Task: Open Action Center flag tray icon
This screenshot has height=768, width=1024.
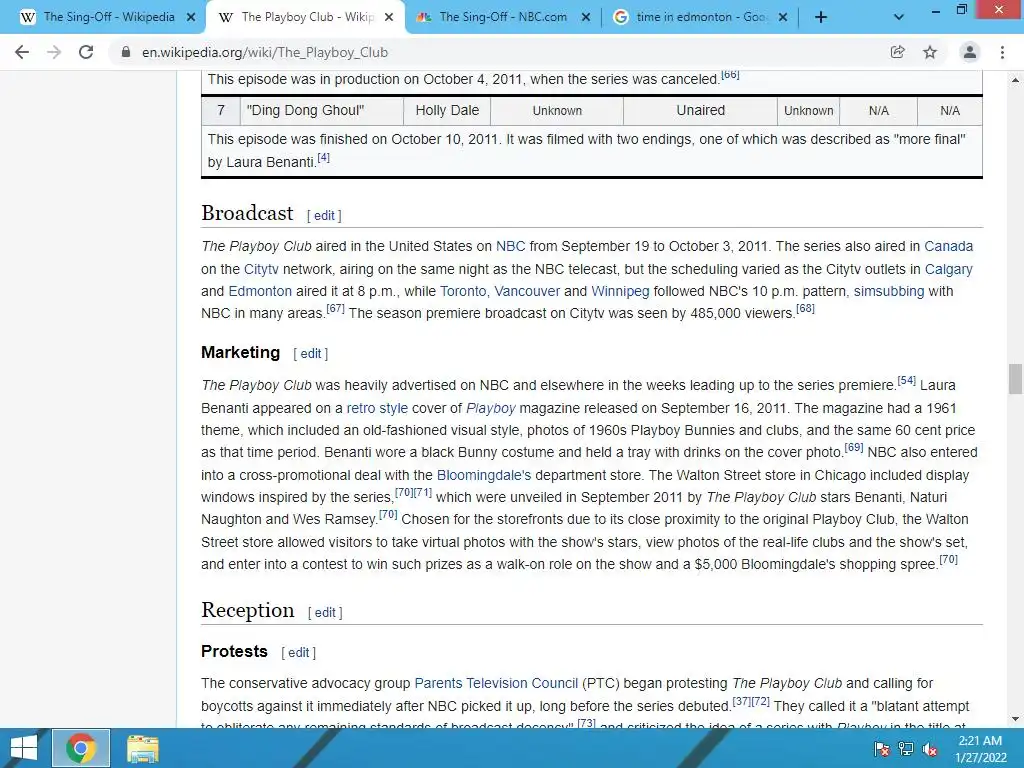Action: click(x=881, y=749)
